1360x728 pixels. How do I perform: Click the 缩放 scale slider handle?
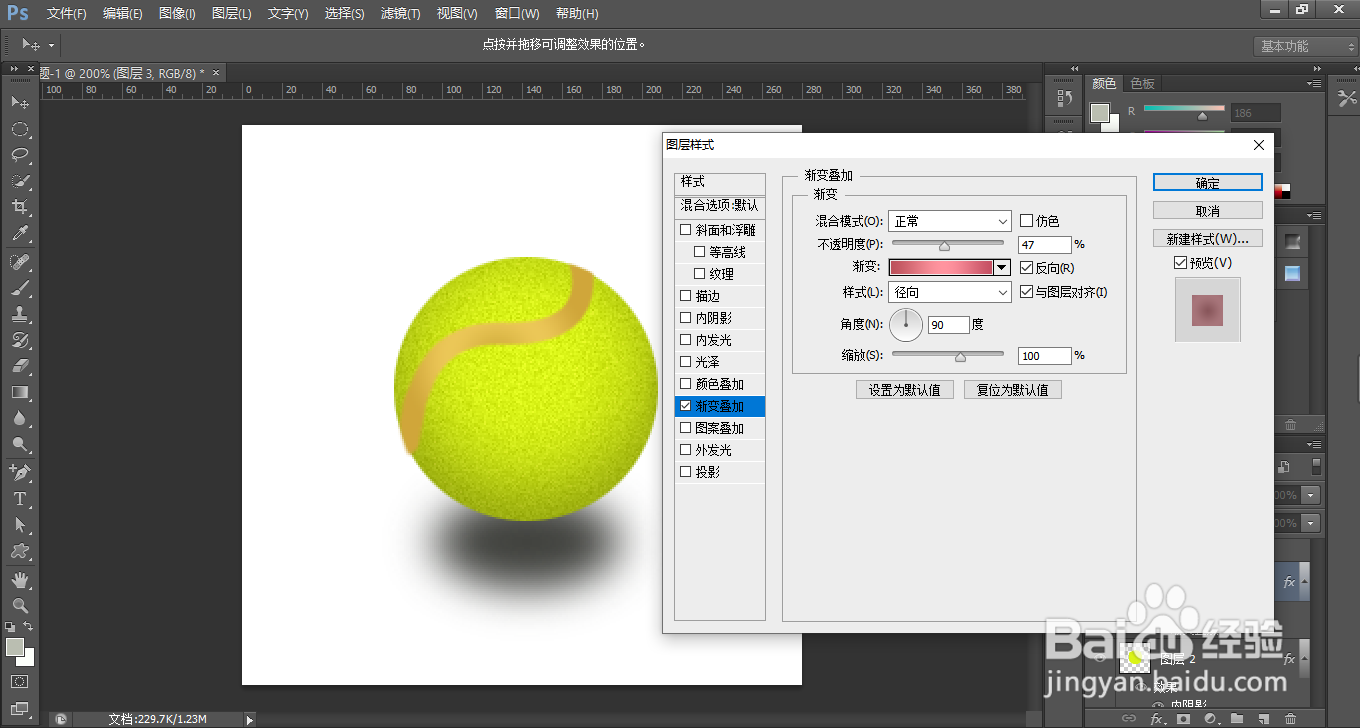tap(961, 356)
